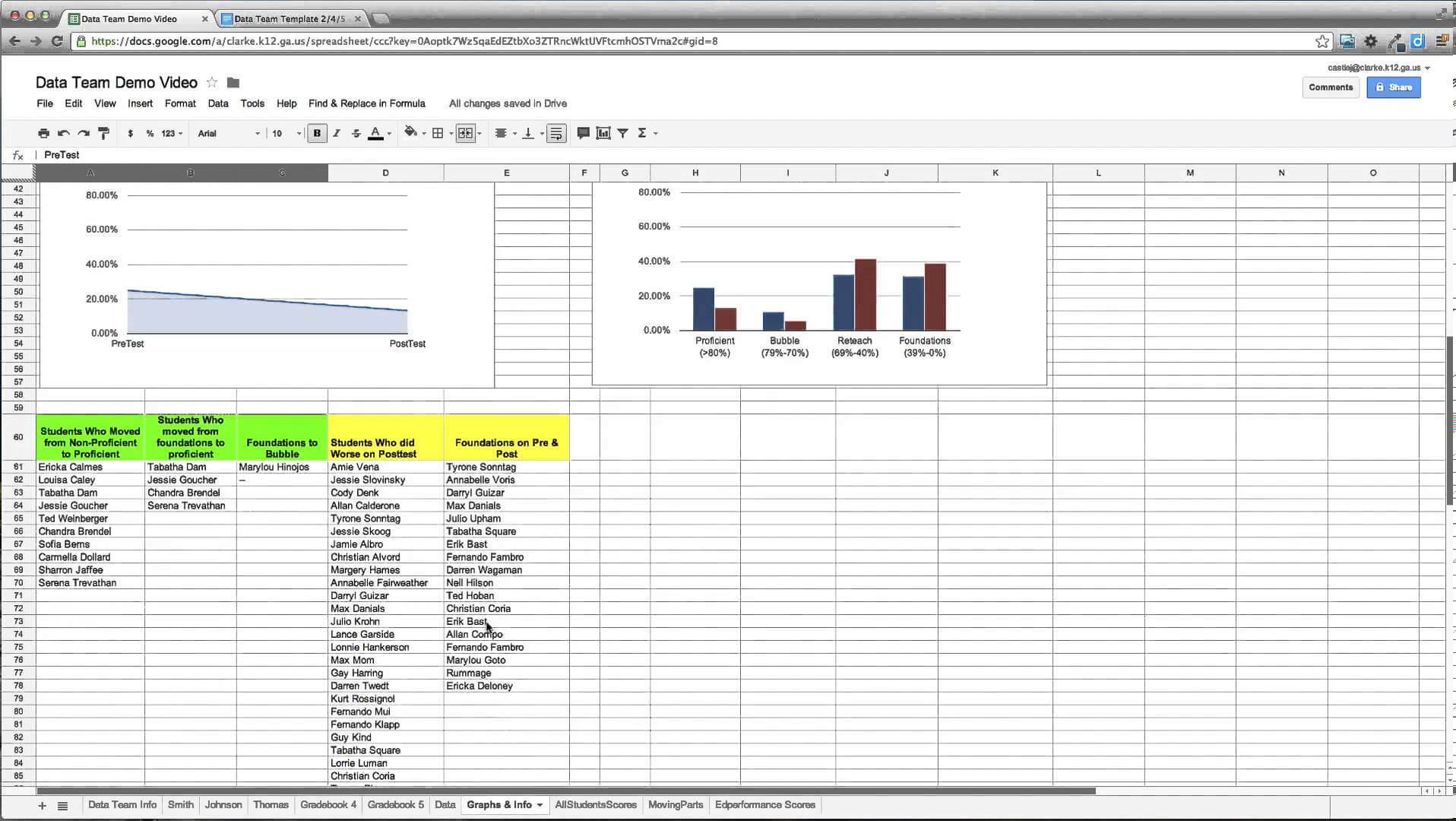Screen dimensions: 1456x821
Task: Toggle wrap text
Action: 556,133
